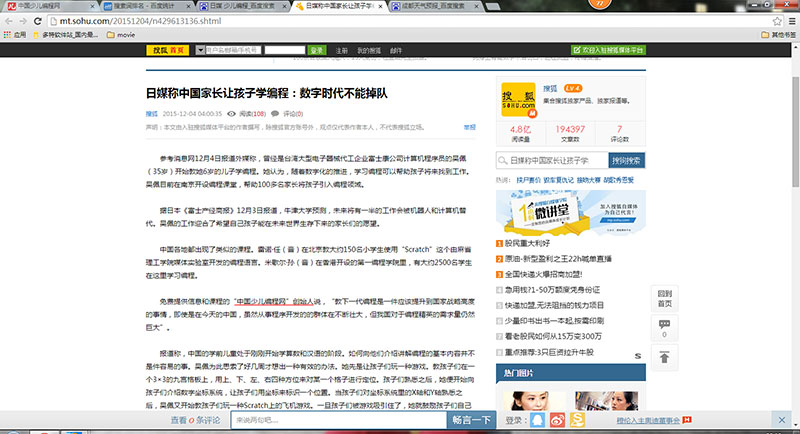Focus the username input in Sohu header
800x434 pixels.
pos(233,50)
